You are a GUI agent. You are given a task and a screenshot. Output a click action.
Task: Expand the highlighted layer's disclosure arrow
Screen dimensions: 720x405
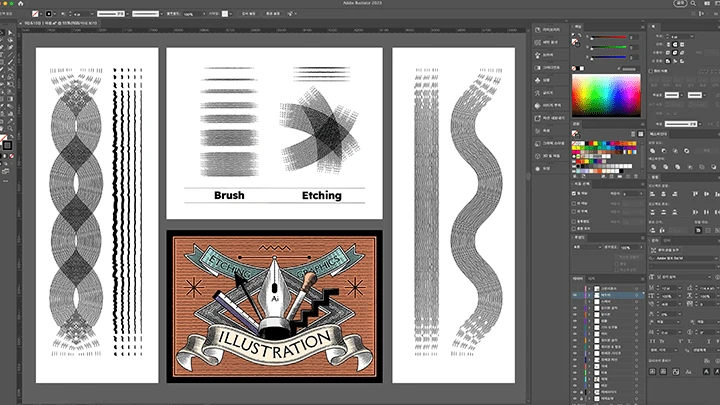590,295
